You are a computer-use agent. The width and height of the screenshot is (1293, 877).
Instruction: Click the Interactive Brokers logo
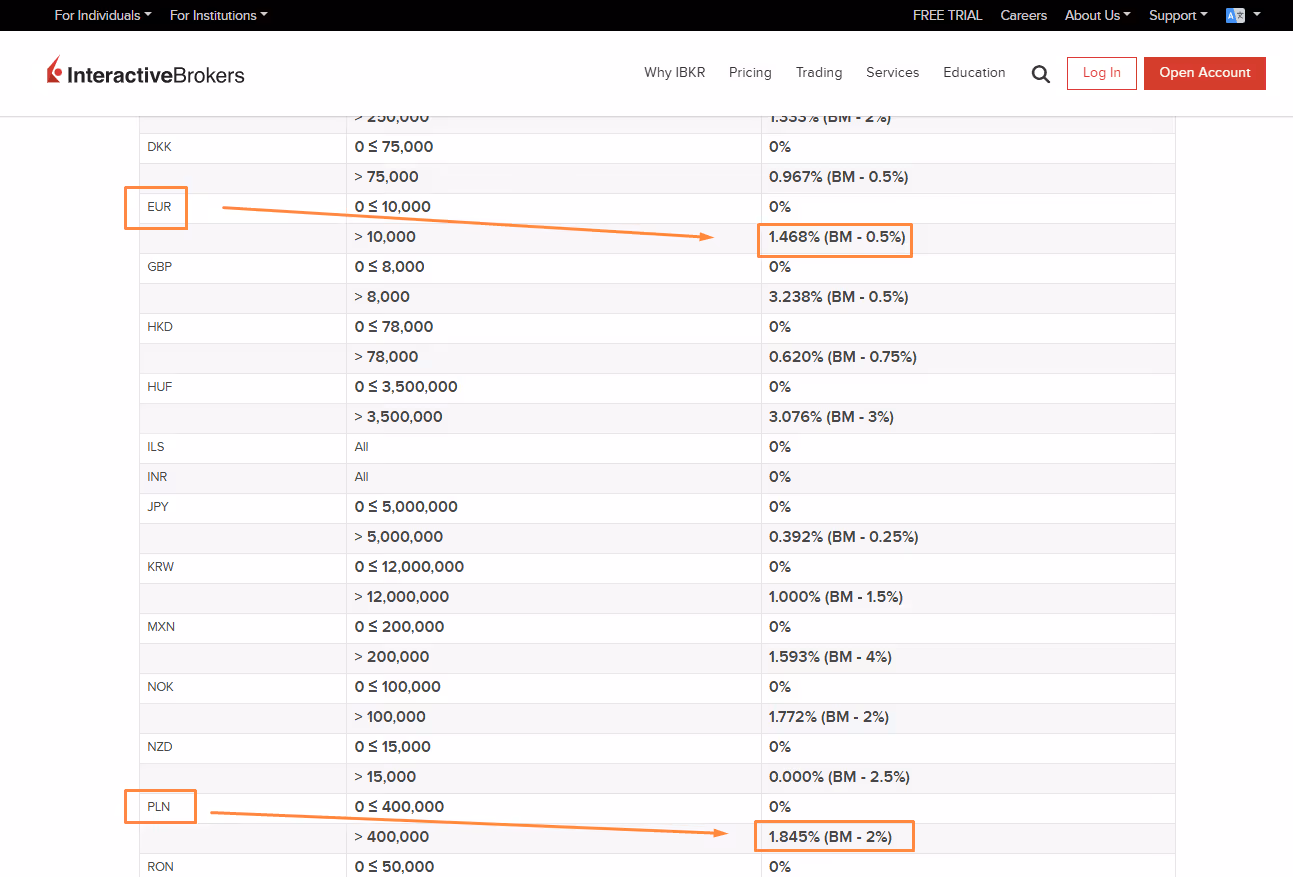point(146,72)
